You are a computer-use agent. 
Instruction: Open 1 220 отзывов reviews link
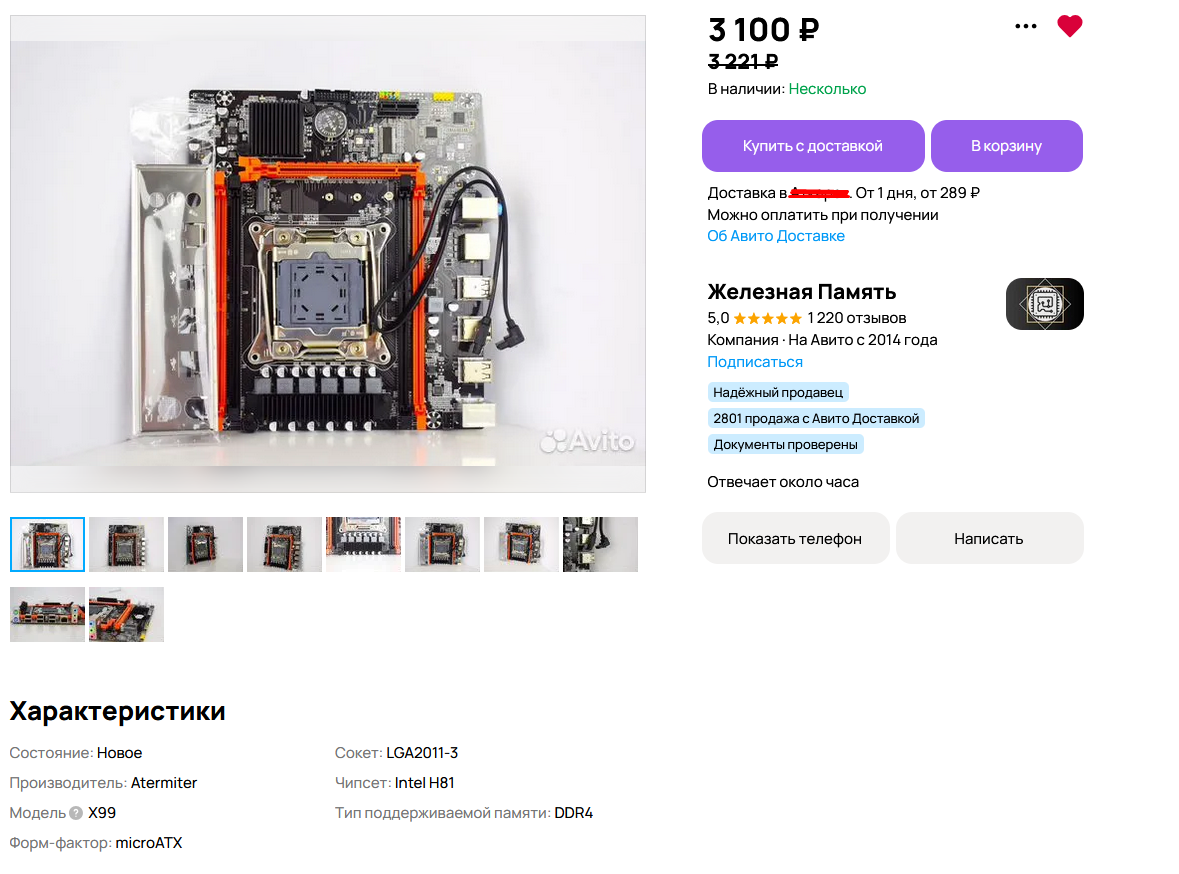857,318
